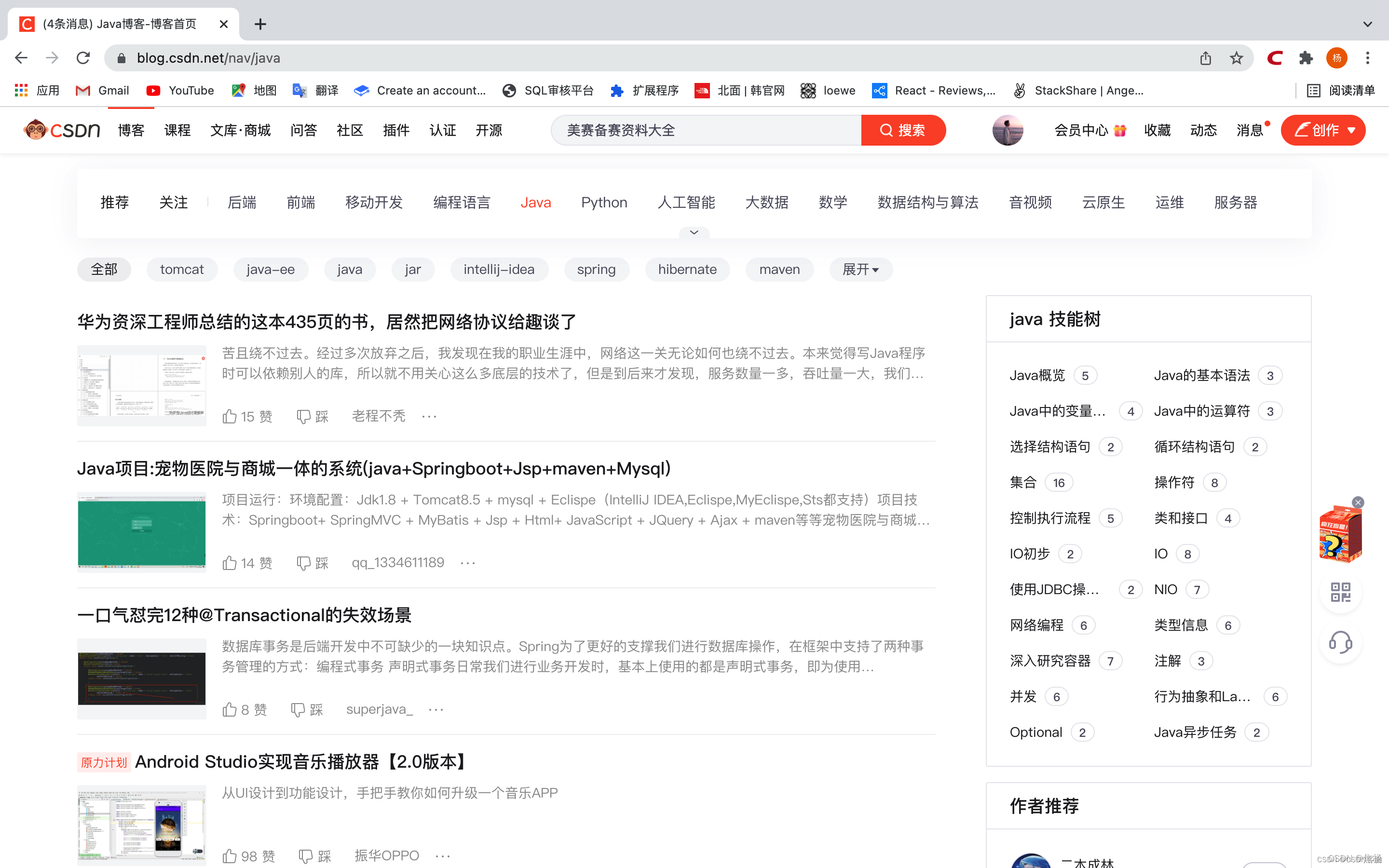Switch to the Python category tab
Viewport: 1389px width, 868px height.
604,202
